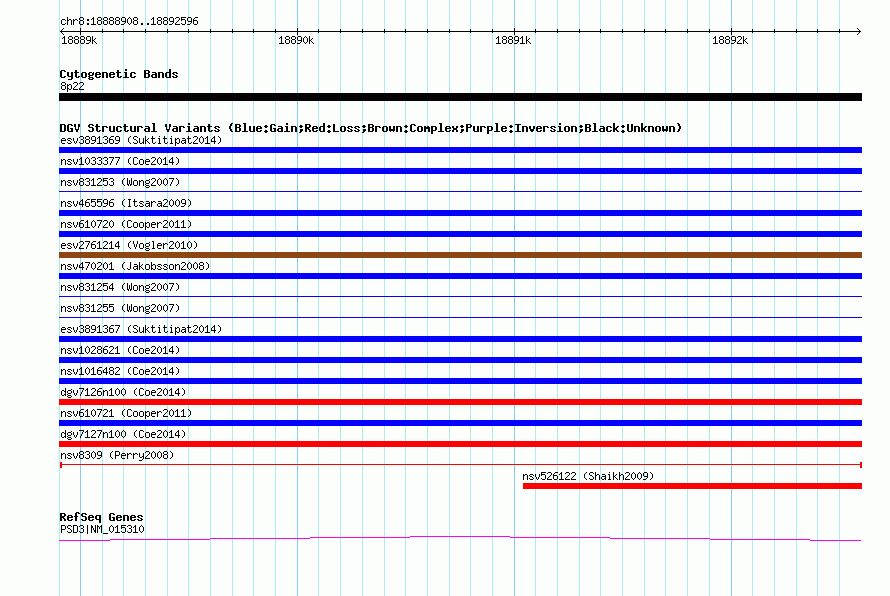Select the nsv465596 (Itsara2009) variant label

coord(126,203)
